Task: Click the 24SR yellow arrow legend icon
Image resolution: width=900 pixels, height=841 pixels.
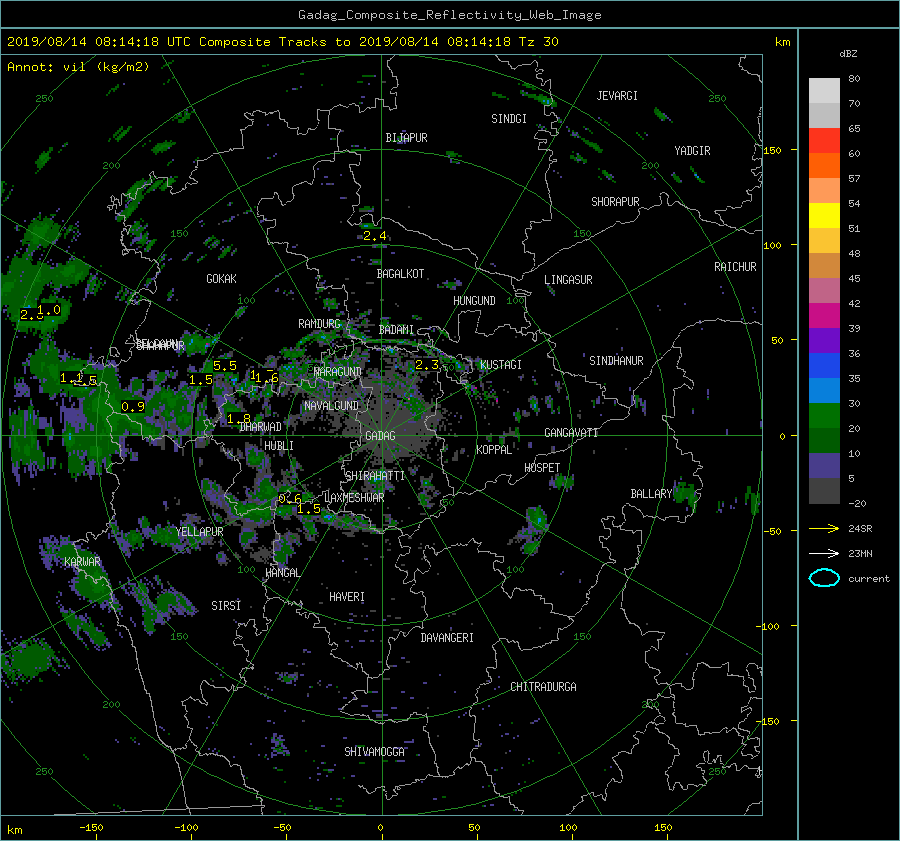Action: coord(824,528)
